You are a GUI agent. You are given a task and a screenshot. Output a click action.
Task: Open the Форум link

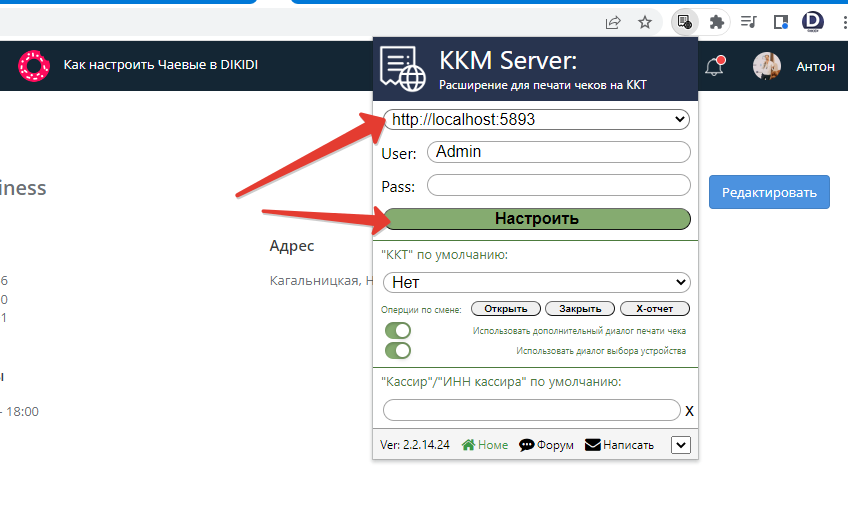(x=546, y=445)
